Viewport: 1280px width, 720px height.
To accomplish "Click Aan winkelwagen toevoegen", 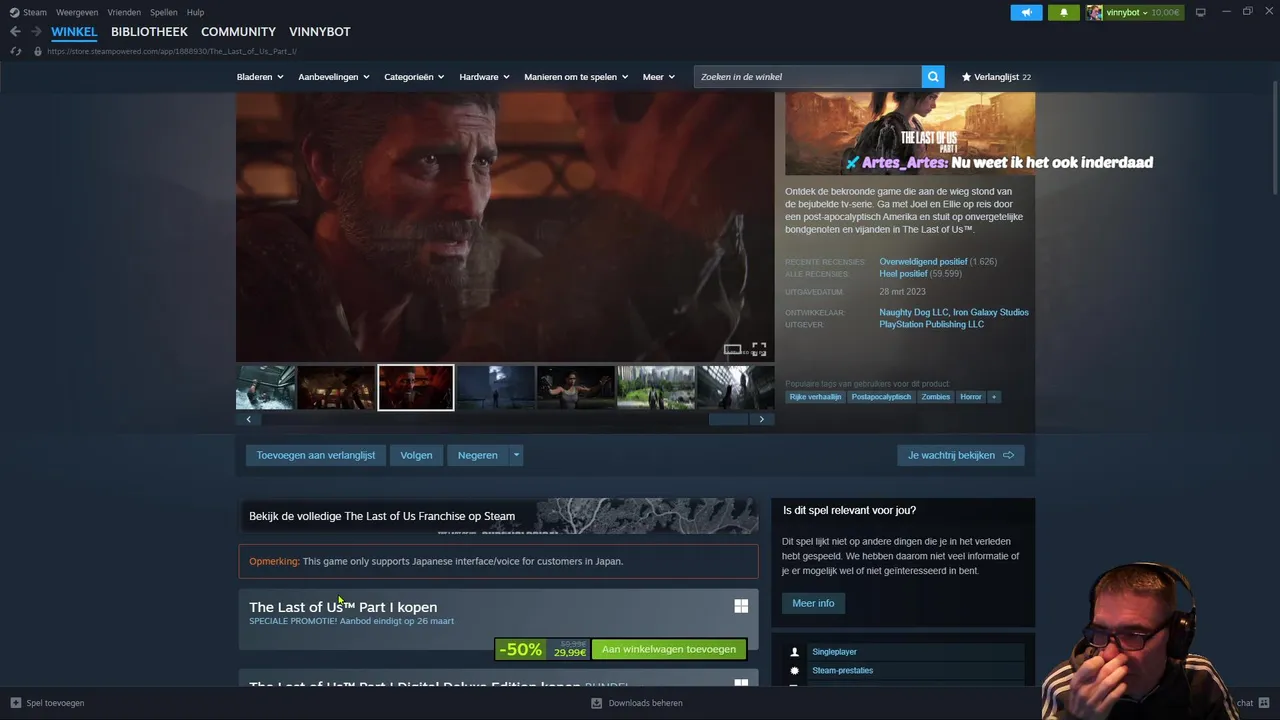I will tap(669, 649).
